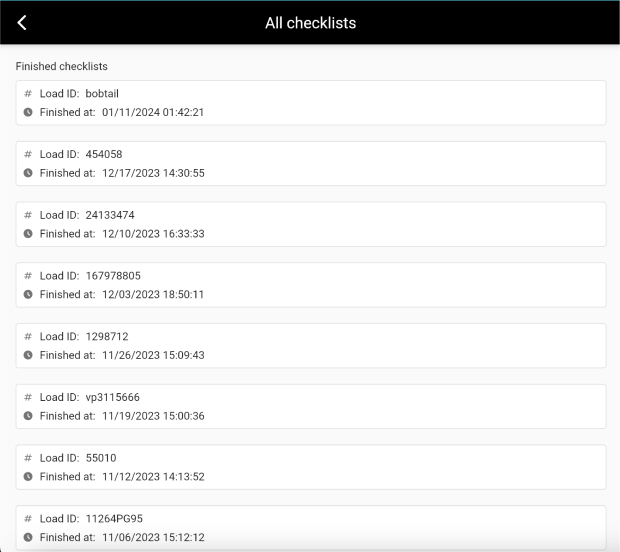Click hash icon beside Load ID 24133474
The image size is (620, 552).
point(28,215)
